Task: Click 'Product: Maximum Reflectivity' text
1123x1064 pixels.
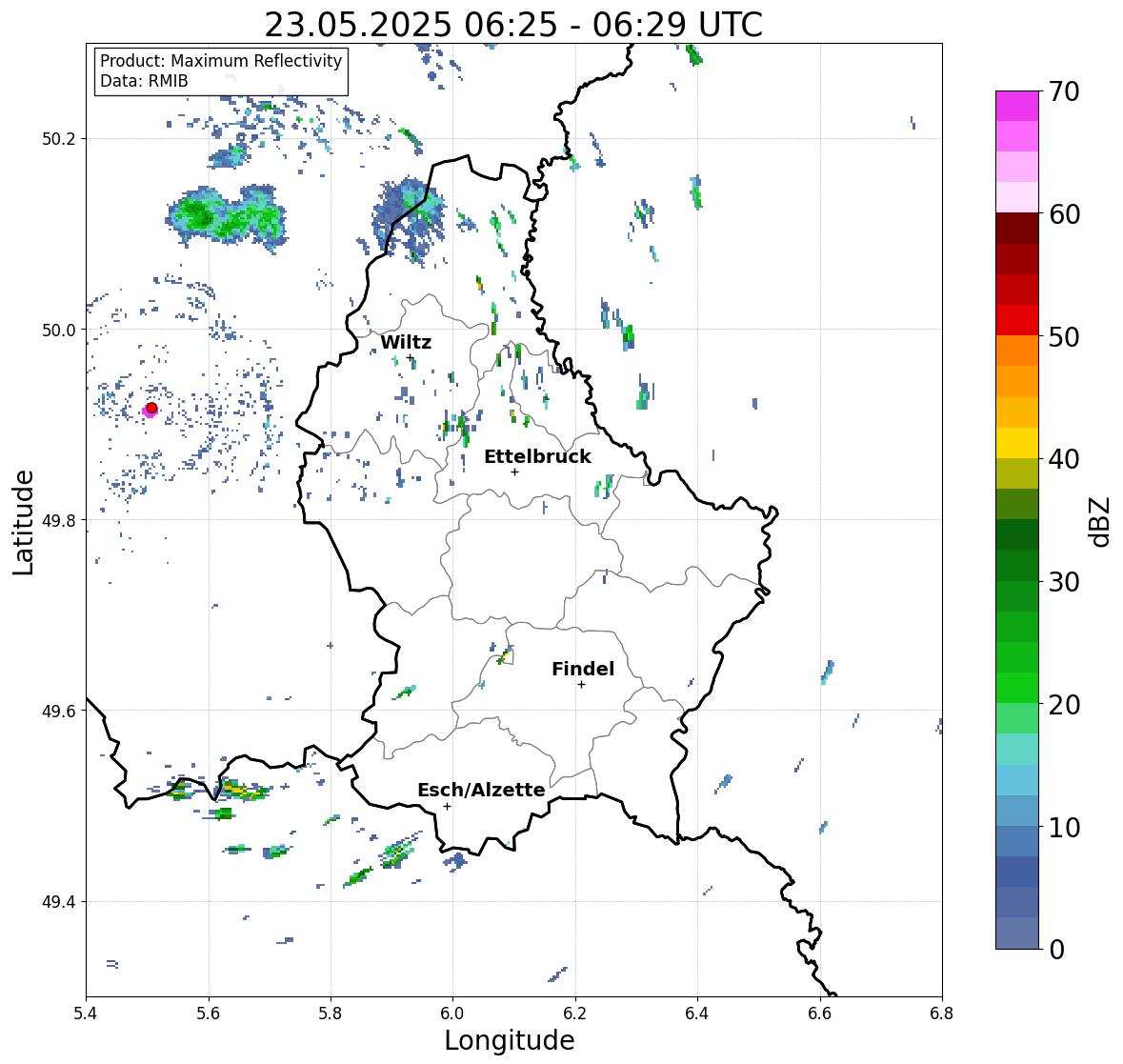Action: tap(221, 61)
